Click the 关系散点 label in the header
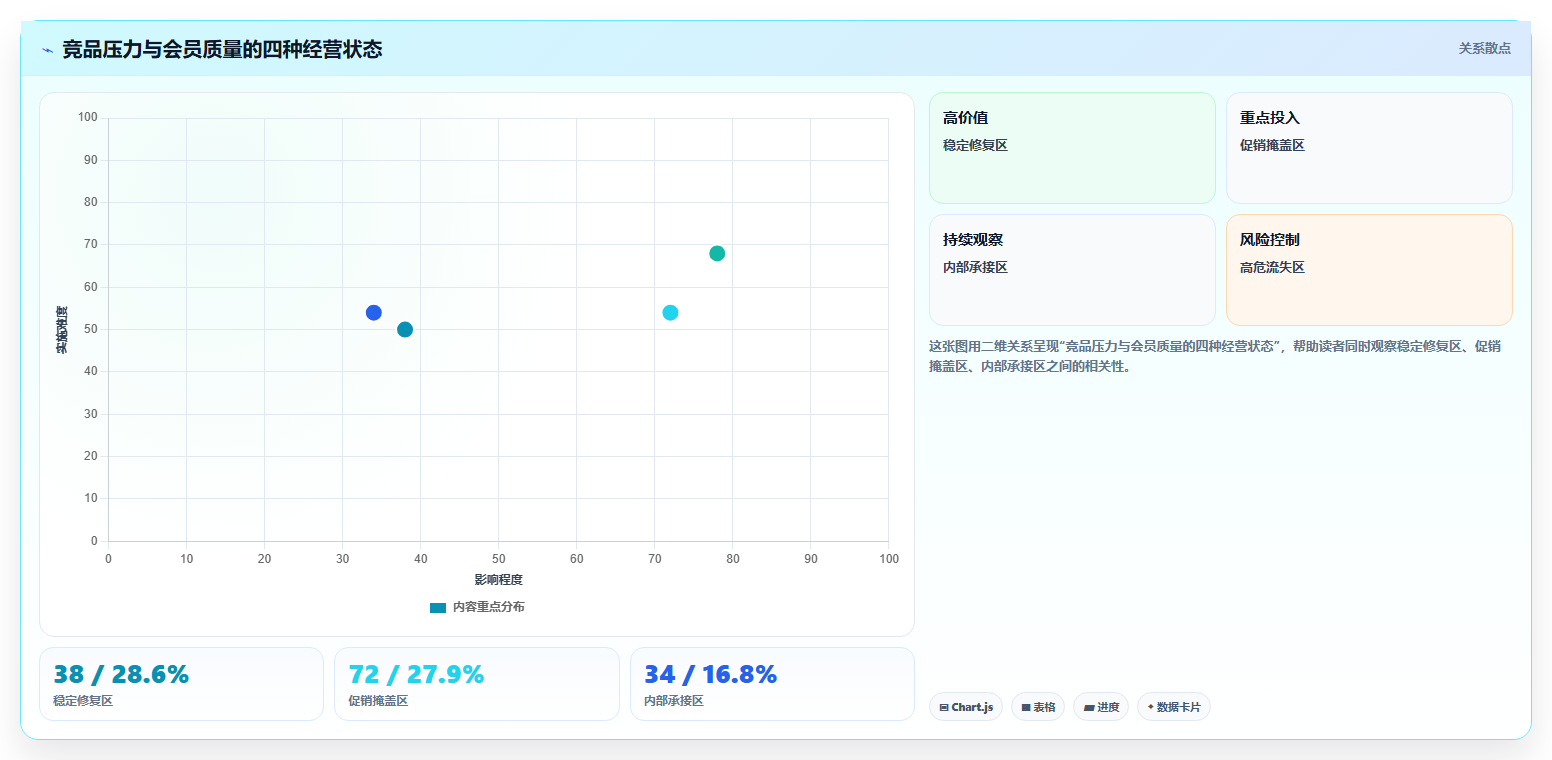Image resolution: width=1552 pixels, height=760 pixels. [1485, 48]
